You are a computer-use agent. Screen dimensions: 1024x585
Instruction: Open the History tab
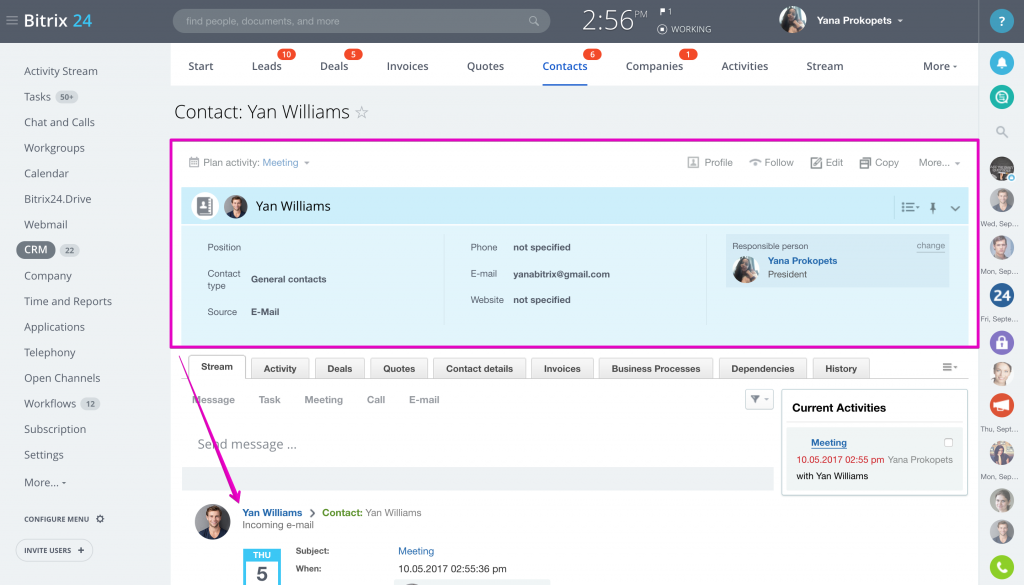click(840, 368)
